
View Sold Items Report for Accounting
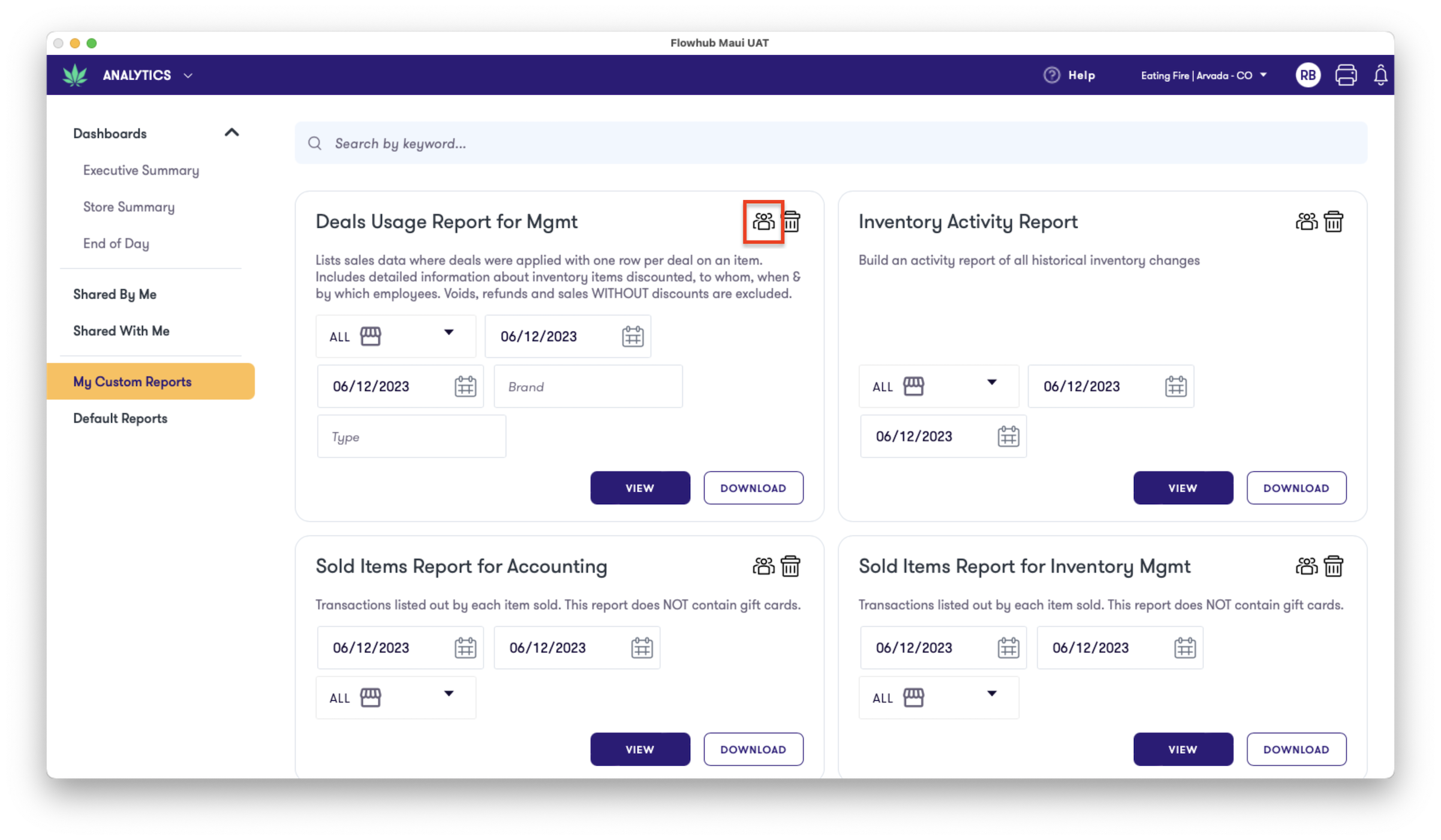click(x=640, y=749)
